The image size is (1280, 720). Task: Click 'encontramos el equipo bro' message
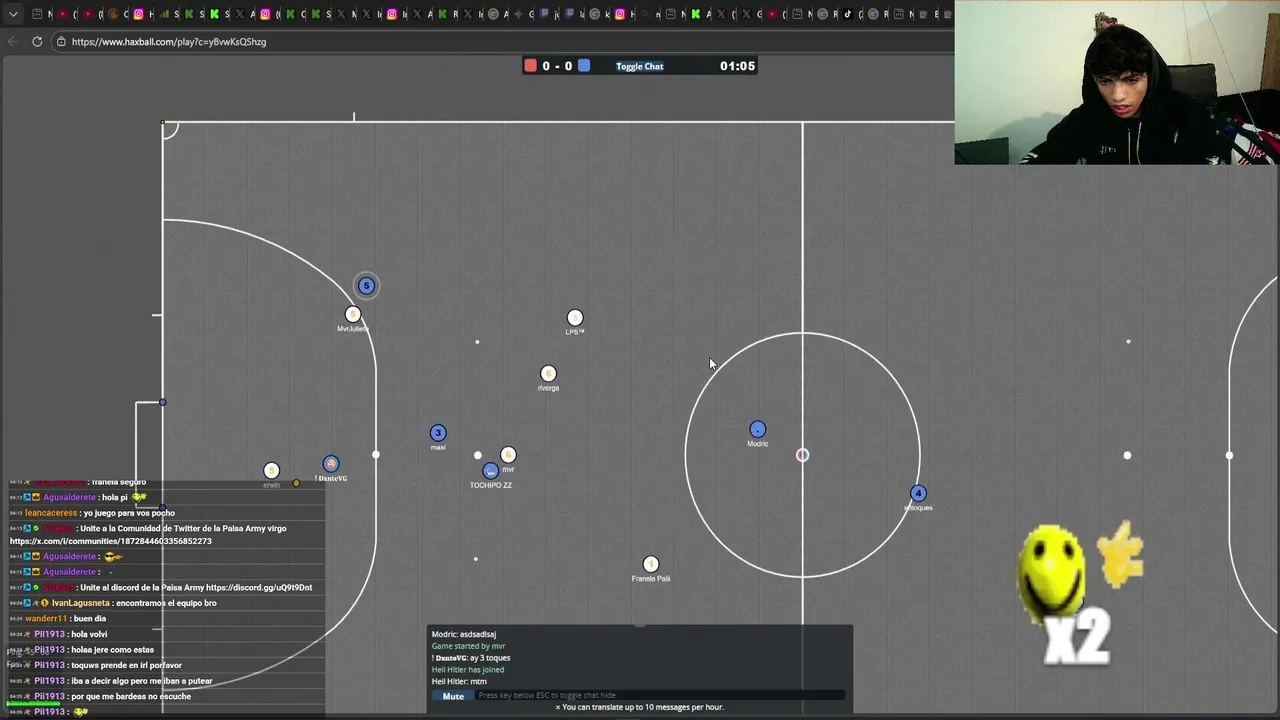click(x=166, y=603)
